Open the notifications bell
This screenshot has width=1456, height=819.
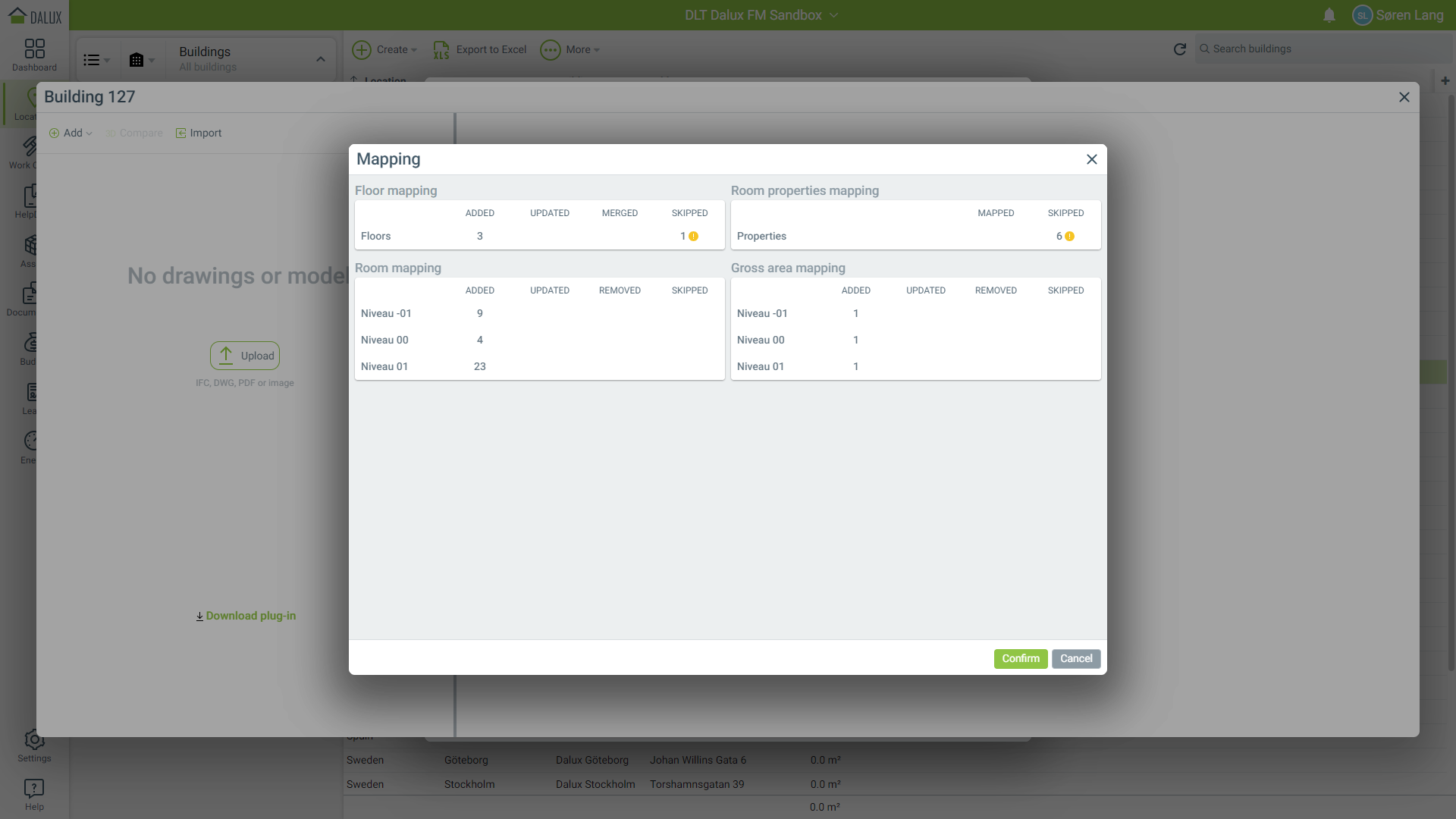[x=1329, y=15]
